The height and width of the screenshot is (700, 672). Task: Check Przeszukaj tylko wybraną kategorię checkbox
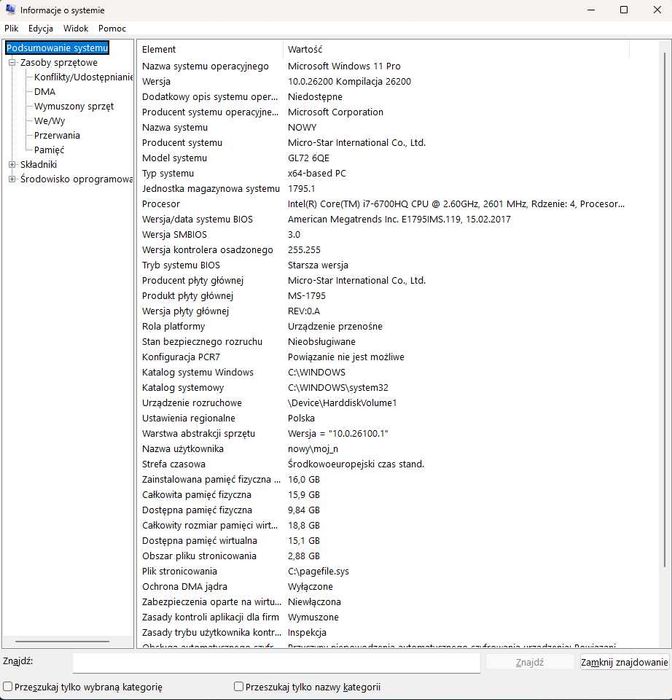[x=8, y=686]
